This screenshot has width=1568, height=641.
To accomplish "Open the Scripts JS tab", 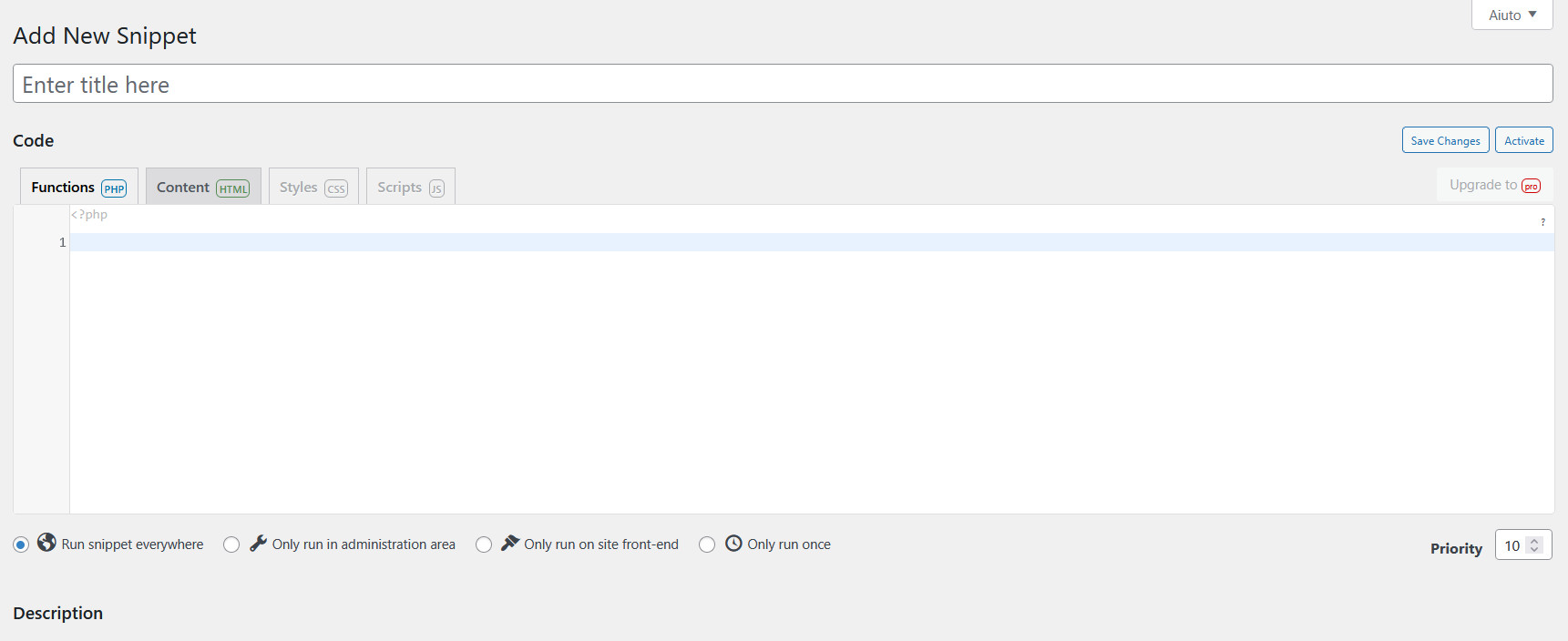I will pos(410,187).
